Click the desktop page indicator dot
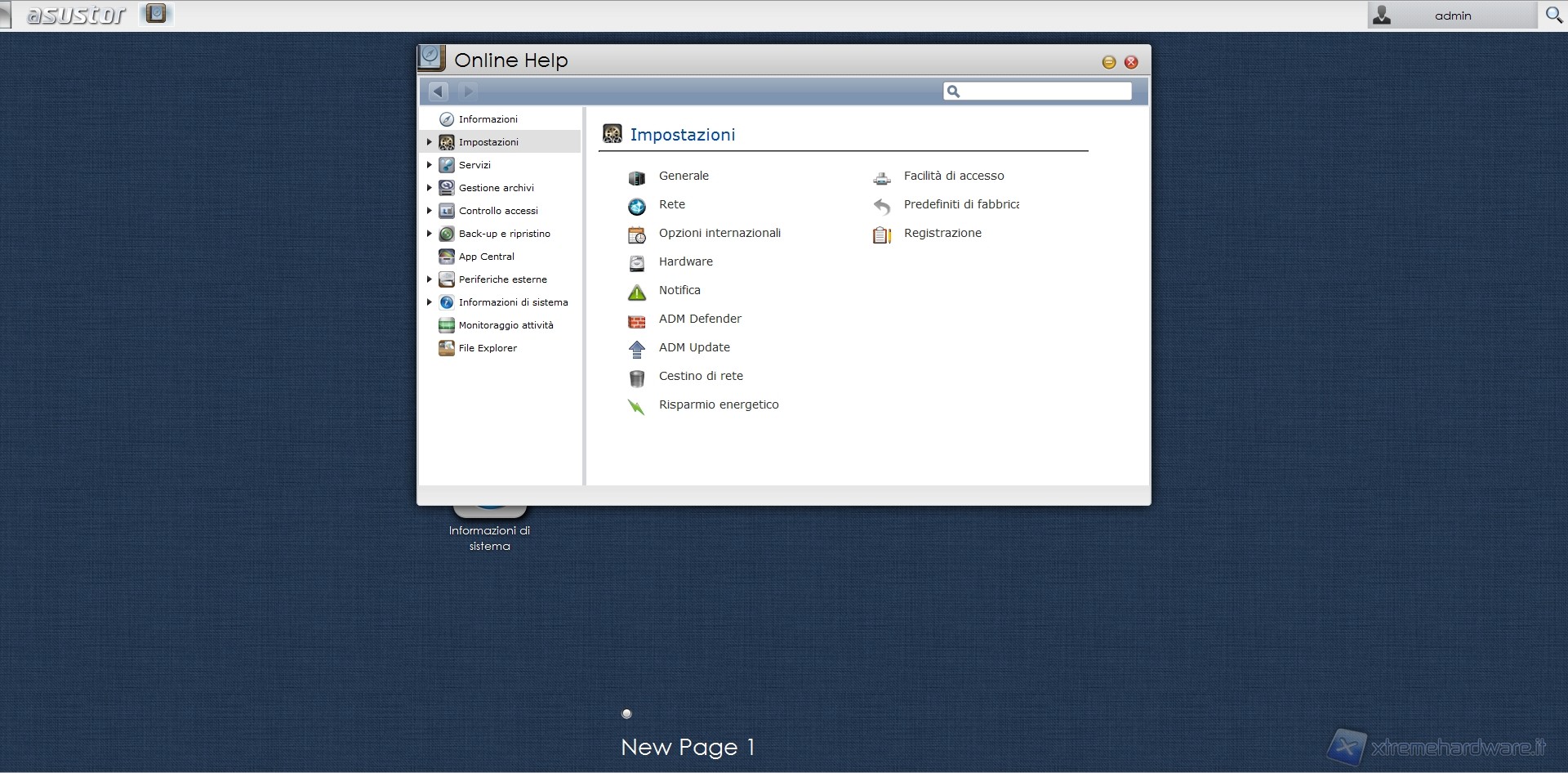Screen dimensions: 1568x773 pyautogui.click(x=626, y=713)
